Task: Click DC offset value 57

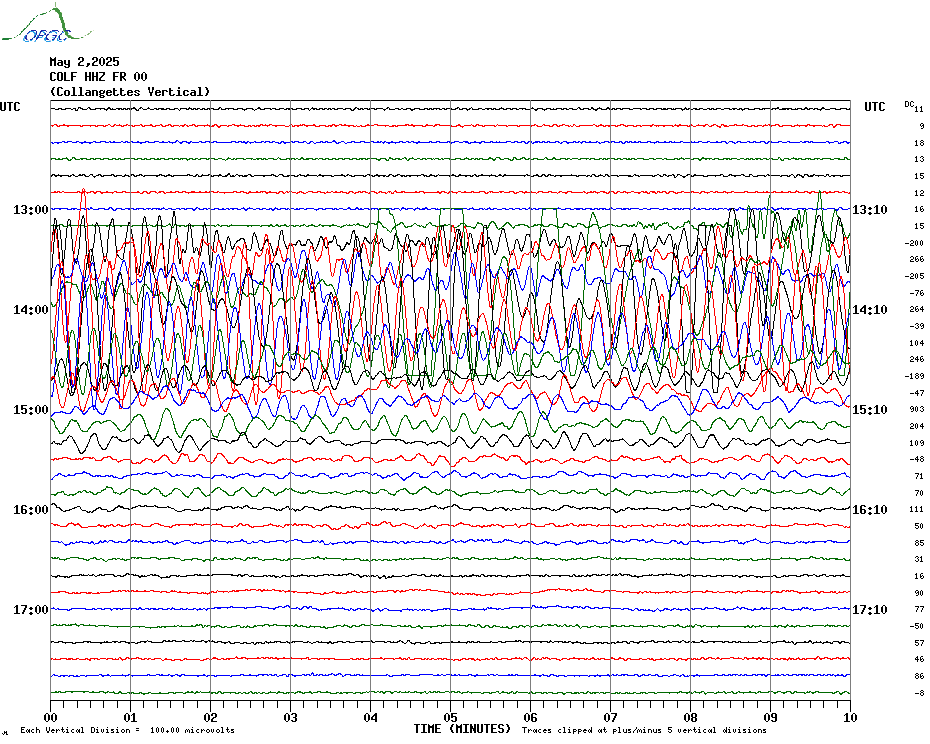Action: coord(919,643)
